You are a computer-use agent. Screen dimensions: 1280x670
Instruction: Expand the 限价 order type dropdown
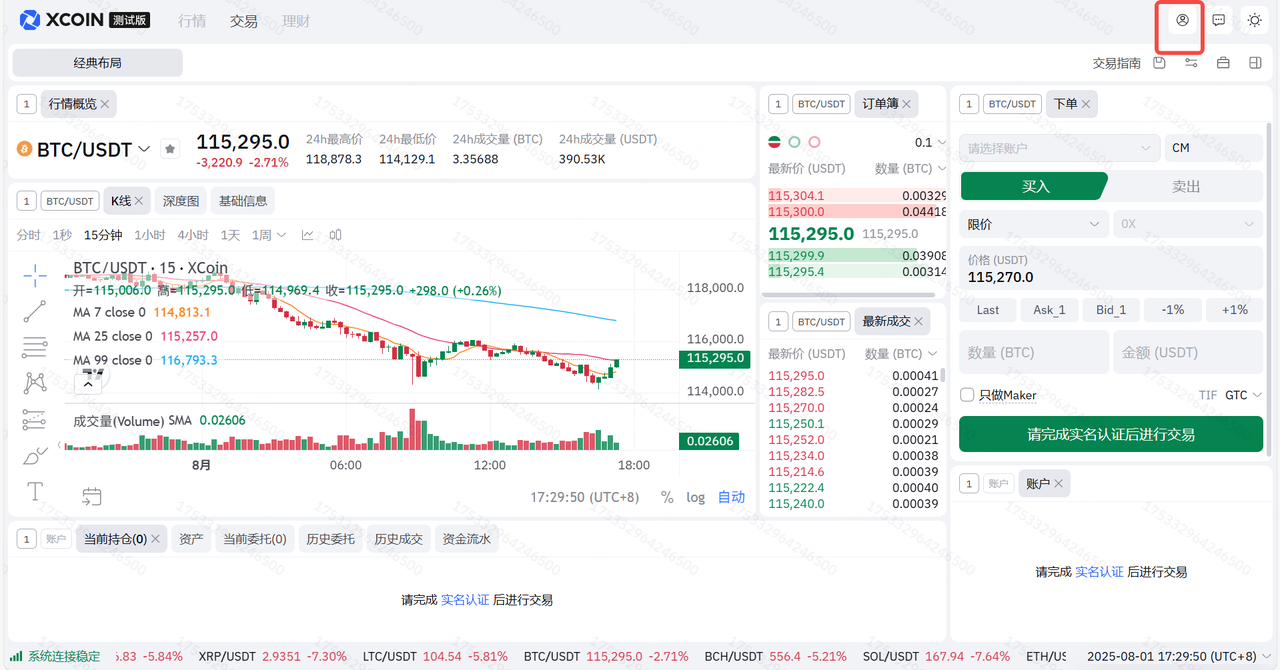tap(1034, 224)
